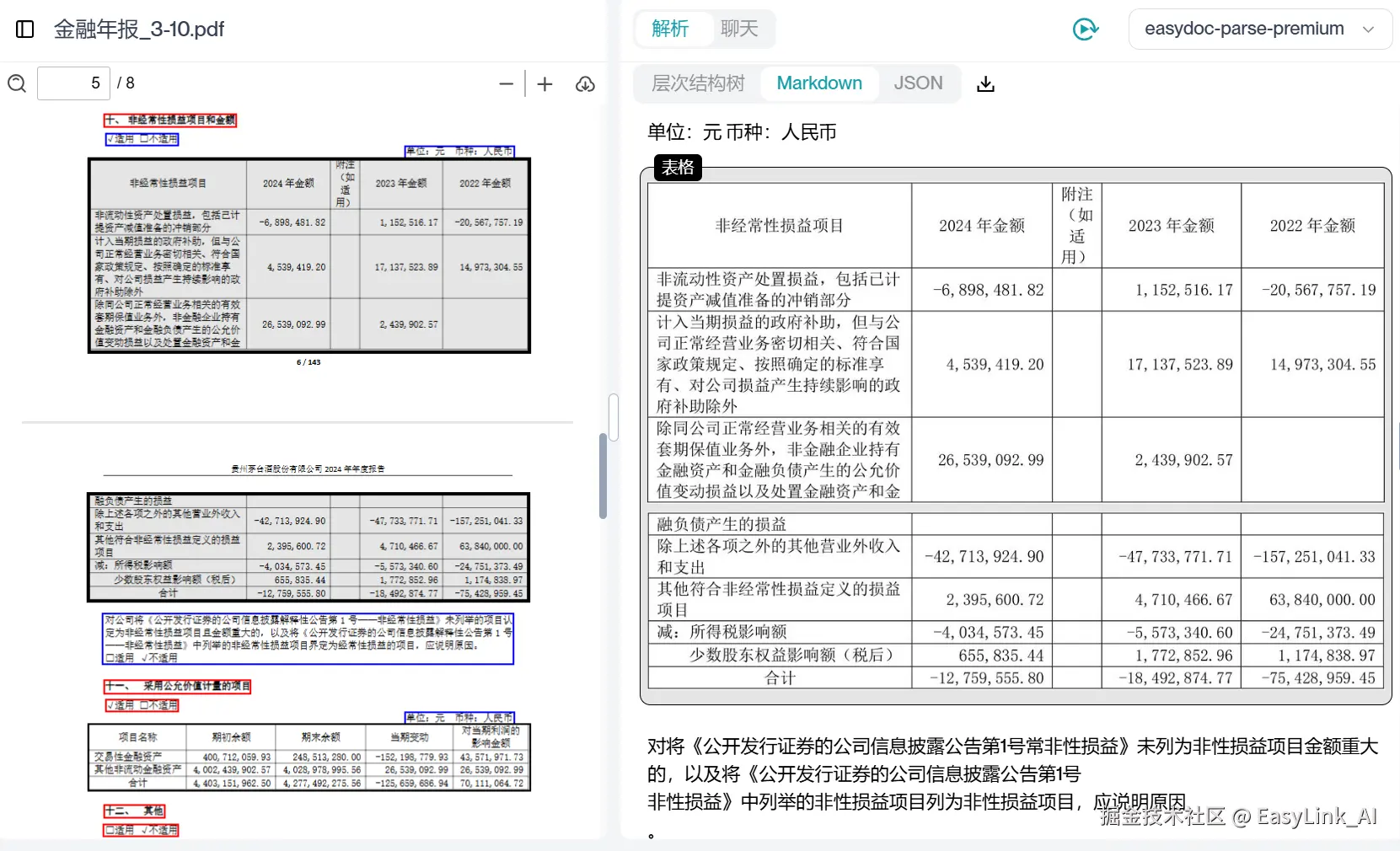The width and height of the screenshot is (1400, 851).
Task: Click the row label 少数股东权益影响额（税后）
Action: tap(791, 655)
